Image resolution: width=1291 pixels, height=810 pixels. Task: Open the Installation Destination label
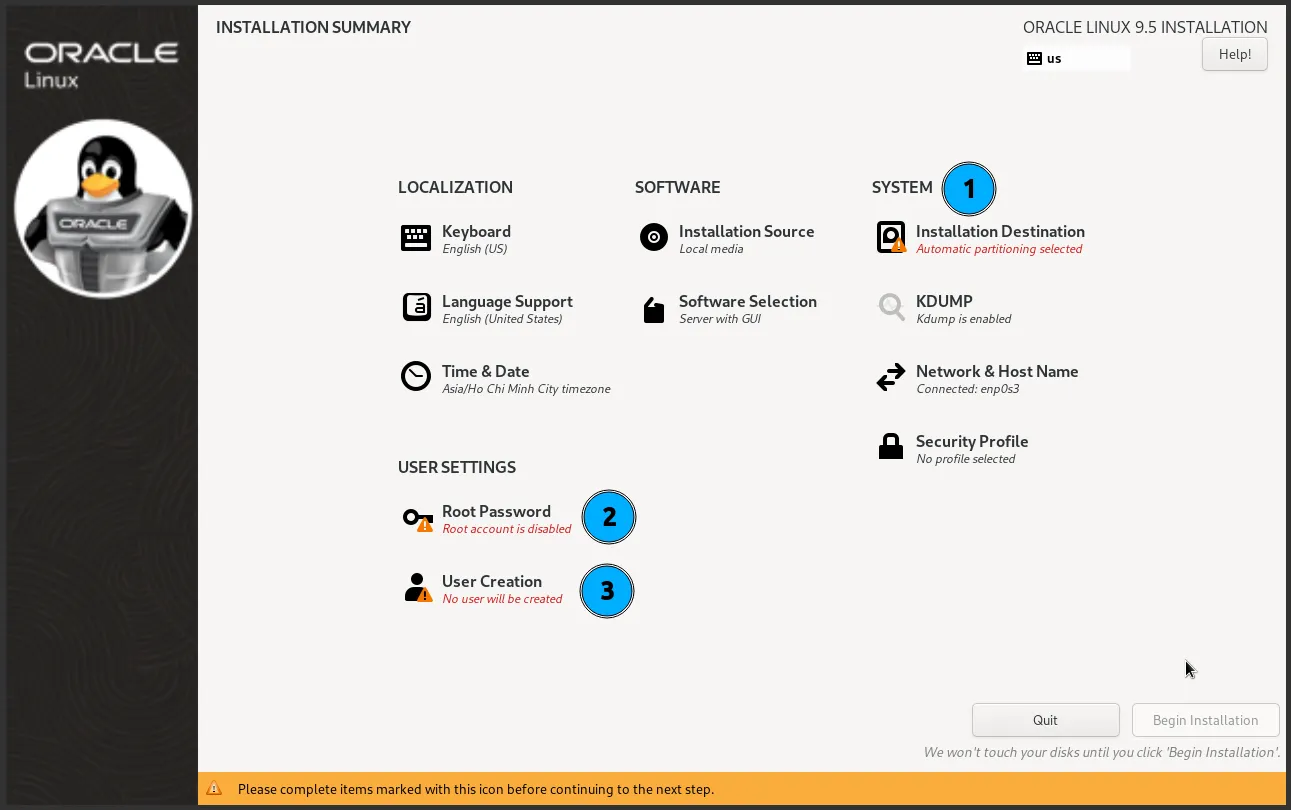[1000, 231]
